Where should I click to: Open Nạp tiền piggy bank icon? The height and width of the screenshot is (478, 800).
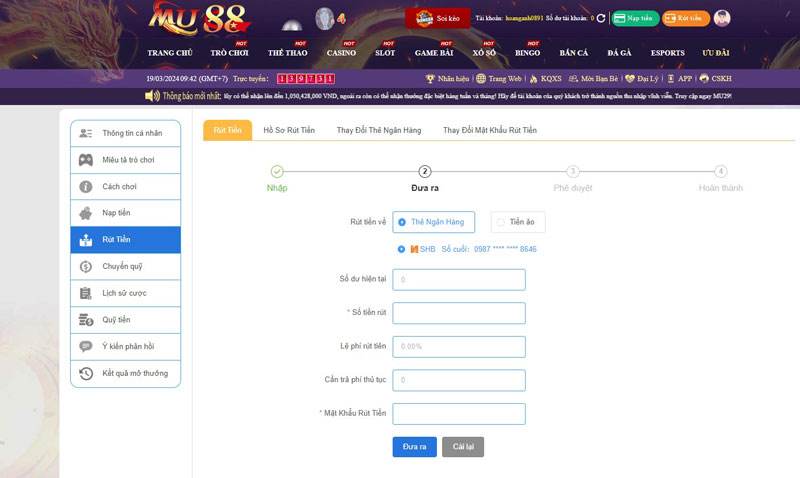point(86,213)
